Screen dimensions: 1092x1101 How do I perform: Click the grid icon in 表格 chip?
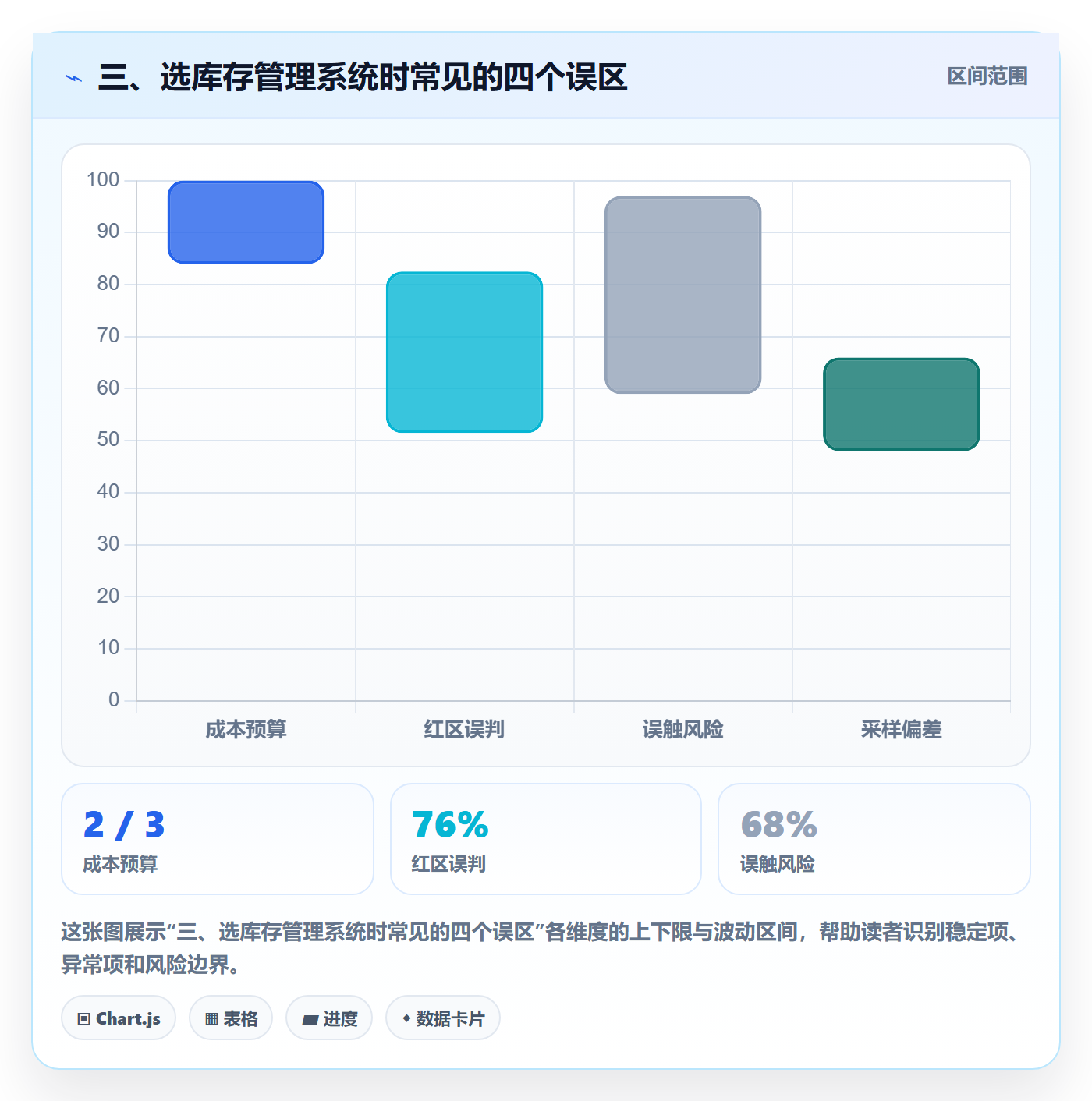211,1019
